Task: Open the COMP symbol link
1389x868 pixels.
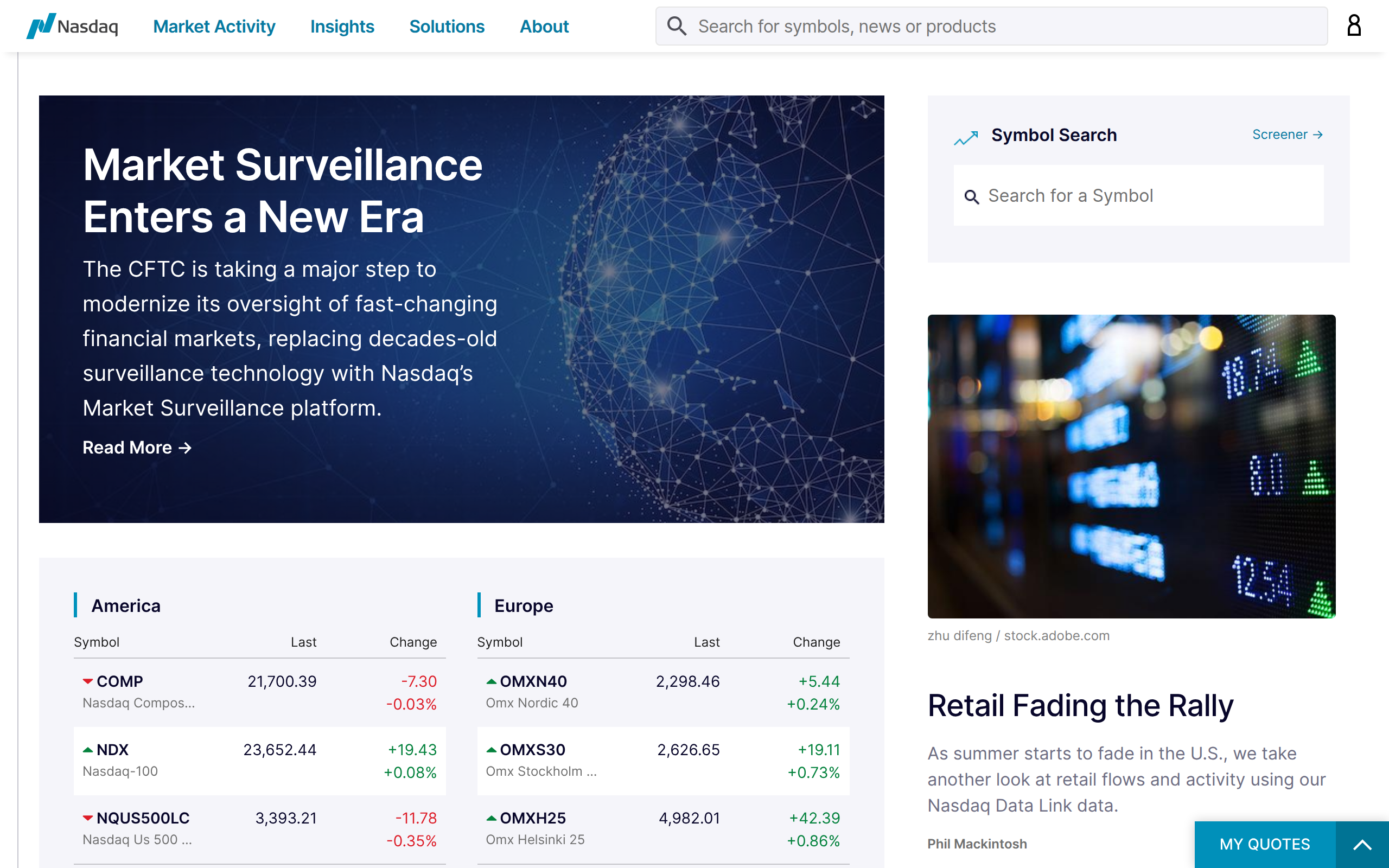Action: [119, 681]
